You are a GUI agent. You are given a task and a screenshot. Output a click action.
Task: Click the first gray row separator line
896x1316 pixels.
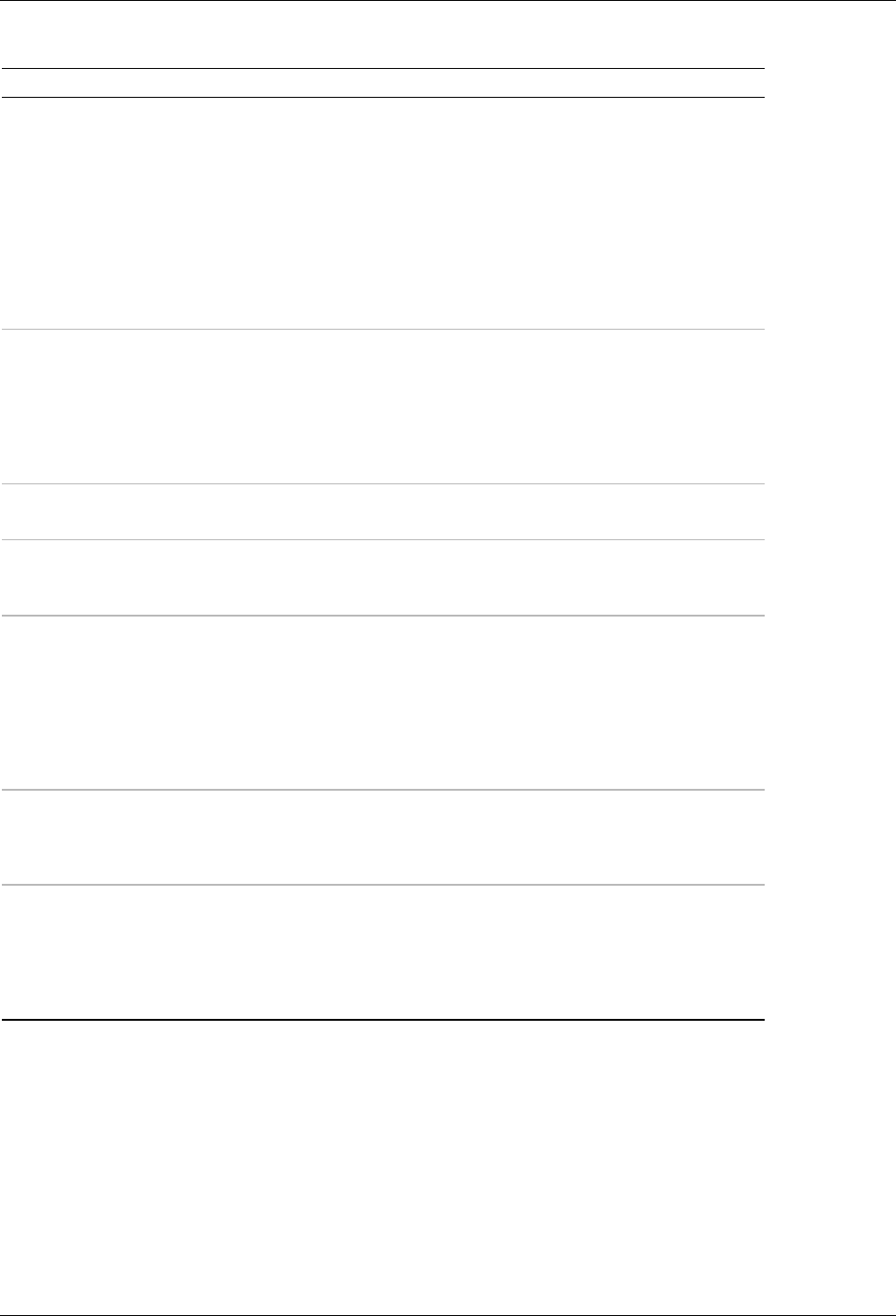(x=382, y=329)
